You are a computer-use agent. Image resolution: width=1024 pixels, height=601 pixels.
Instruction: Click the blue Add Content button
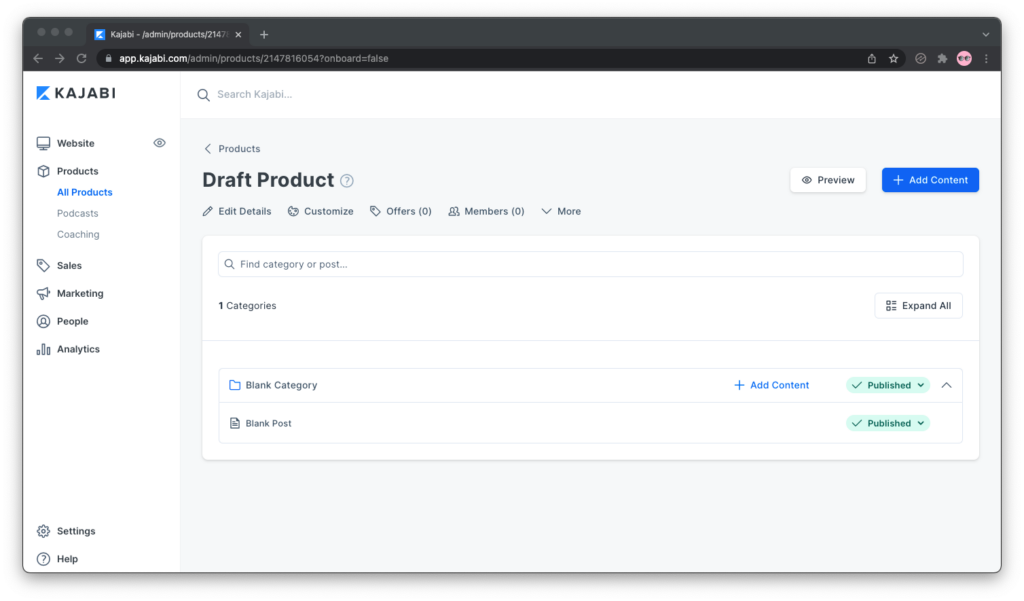click(930, 180)
